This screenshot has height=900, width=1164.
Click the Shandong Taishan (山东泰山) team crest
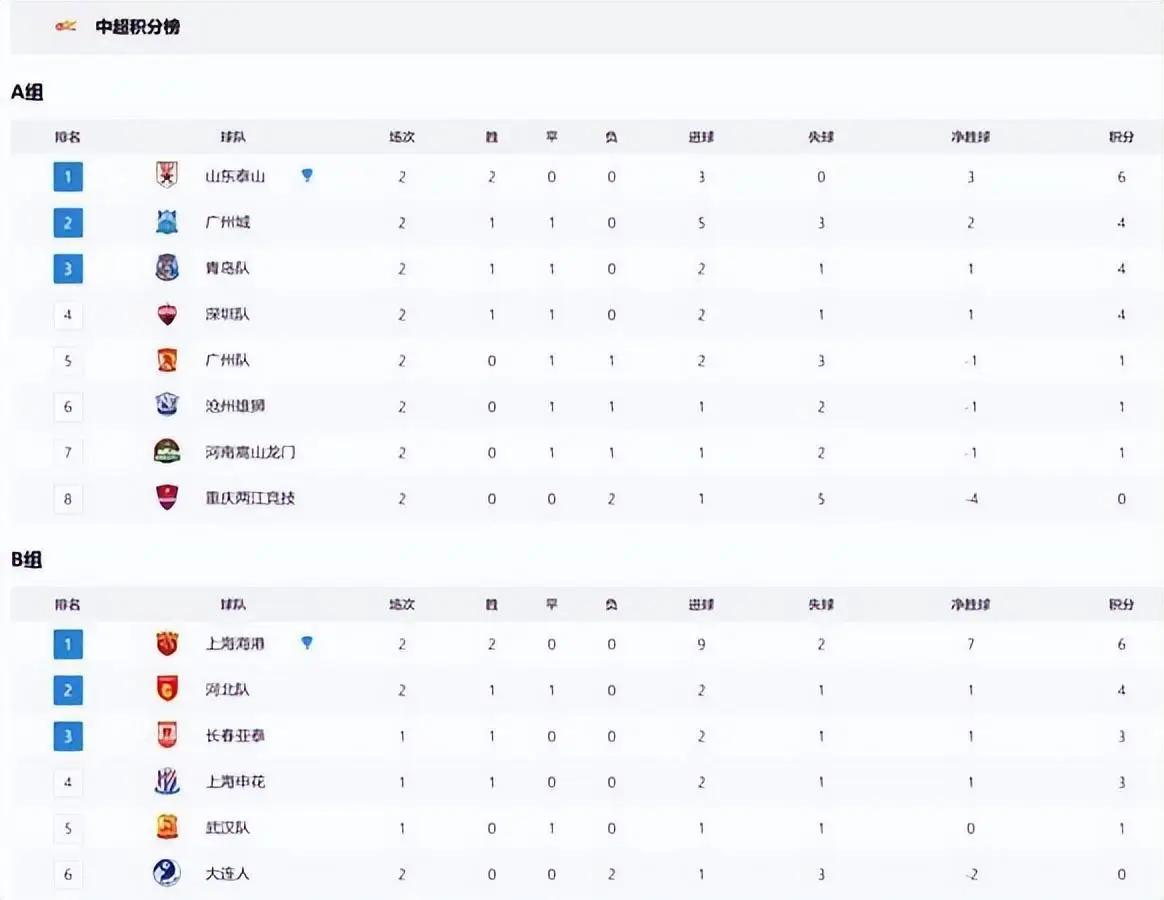pyautogui.click(x=167, y=175)
